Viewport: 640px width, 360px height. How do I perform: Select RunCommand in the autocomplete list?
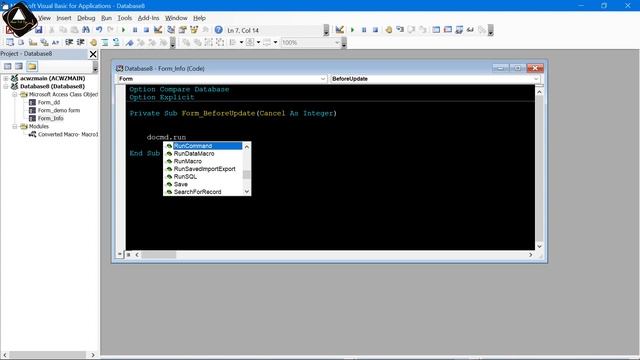point(203,146)
